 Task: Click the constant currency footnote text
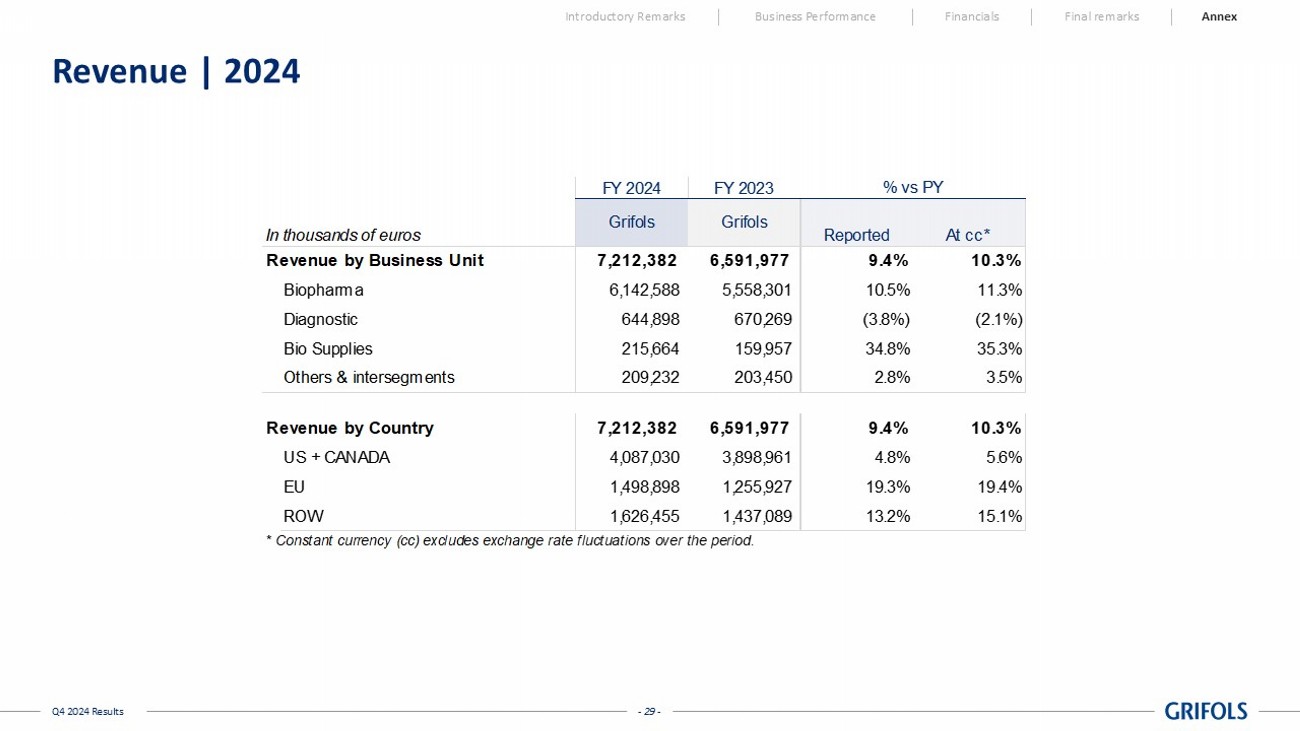[x=509, y=541]
